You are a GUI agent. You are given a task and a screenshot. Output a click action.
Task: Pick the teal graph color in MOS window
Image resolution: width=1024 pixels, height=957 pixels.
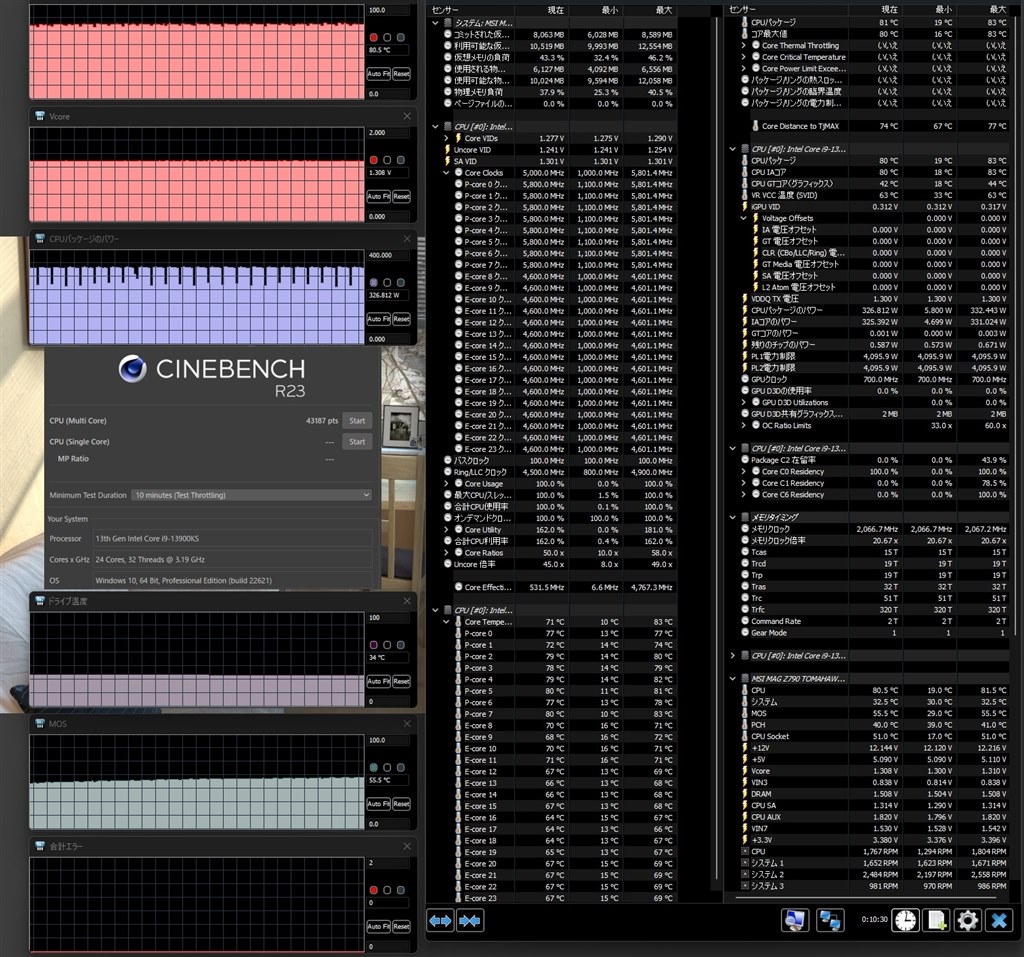tap(374, 768)
